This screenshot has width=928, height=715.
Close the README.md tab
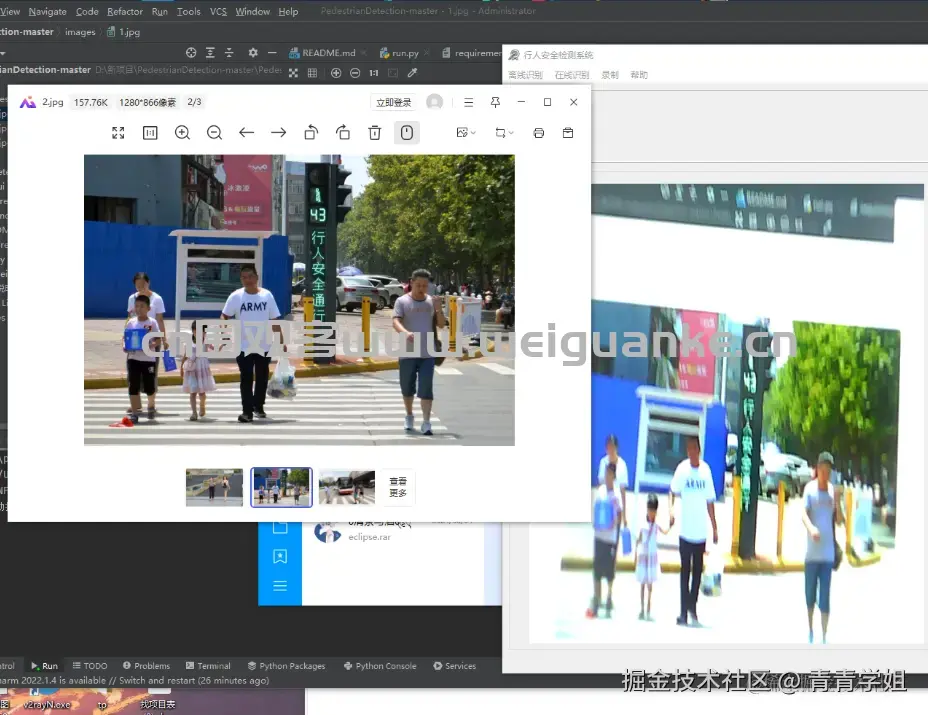364,53
